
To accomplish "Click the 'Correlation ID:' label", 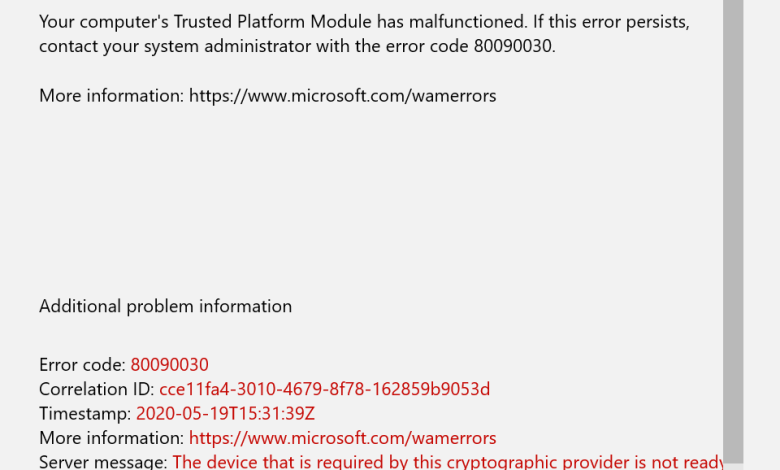I will coord(97,389).
